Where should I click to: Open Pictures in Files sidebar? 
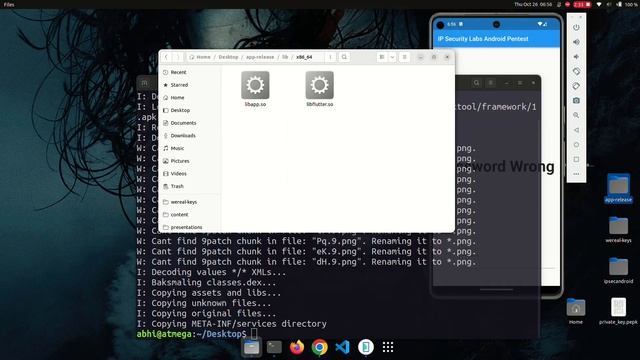click(x=190, y=161)
